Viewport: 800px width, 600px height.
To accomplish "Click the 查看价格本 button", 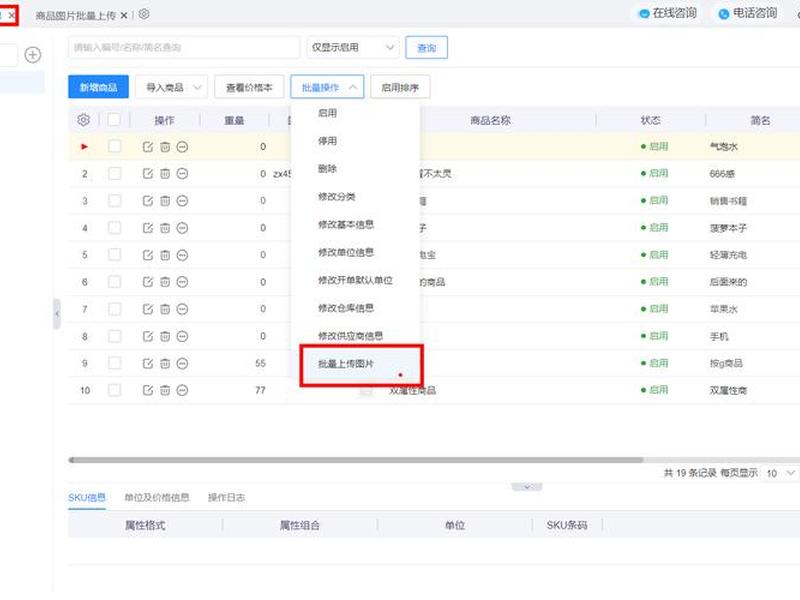I will (249, 87).
